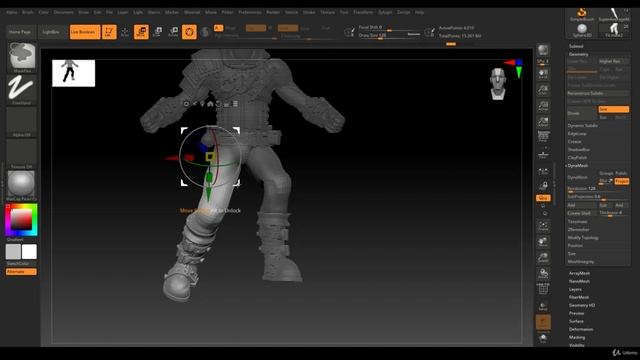Viewport: 640px width, 360px height.
Task: Click the gizmo reset orientation icon
Action: [218, 104]
